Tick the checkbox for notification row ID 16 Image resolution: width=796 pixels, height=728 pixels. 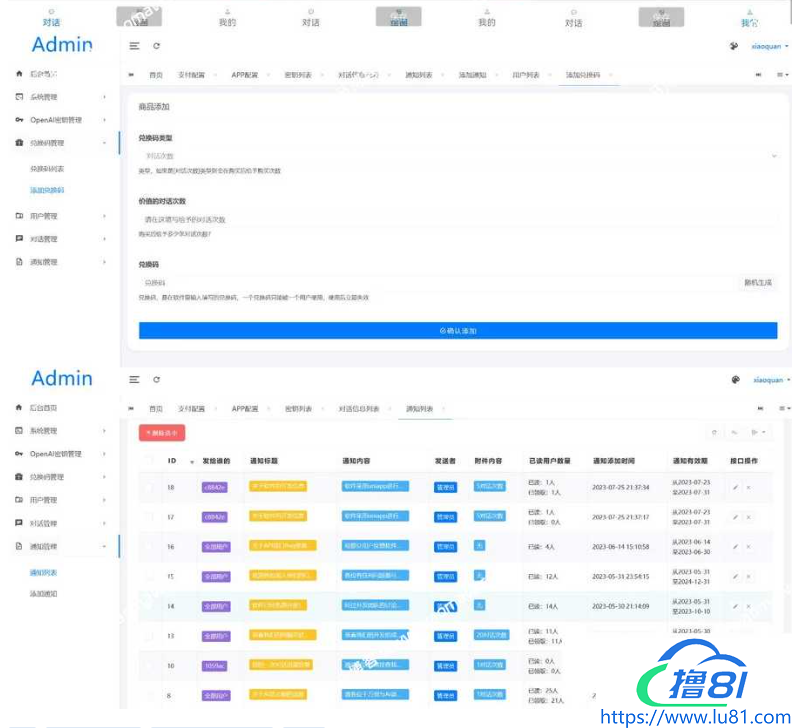[149, 547]
